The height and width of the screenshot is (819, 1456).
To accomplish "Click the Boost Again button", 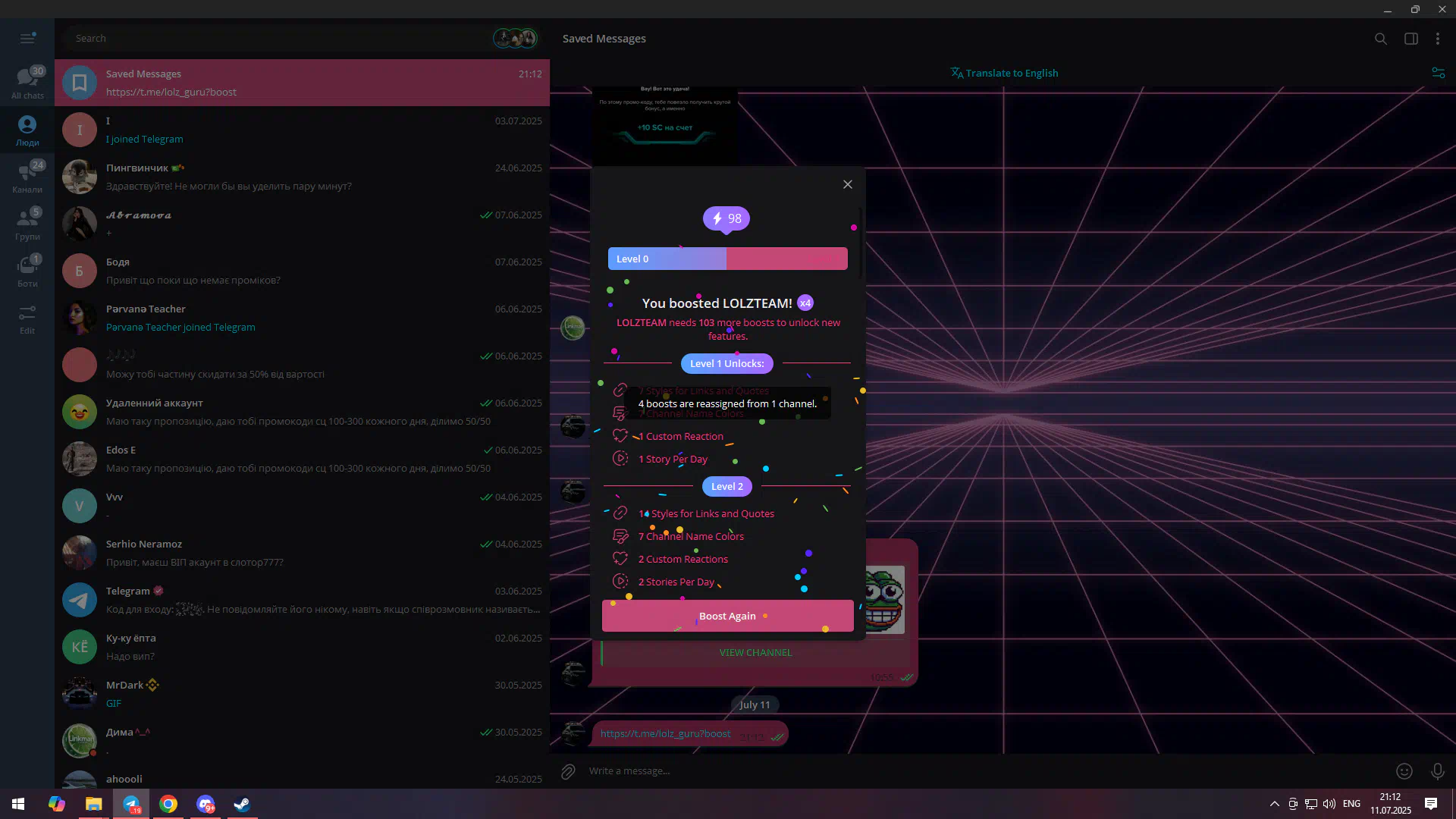I will point(728,616).
